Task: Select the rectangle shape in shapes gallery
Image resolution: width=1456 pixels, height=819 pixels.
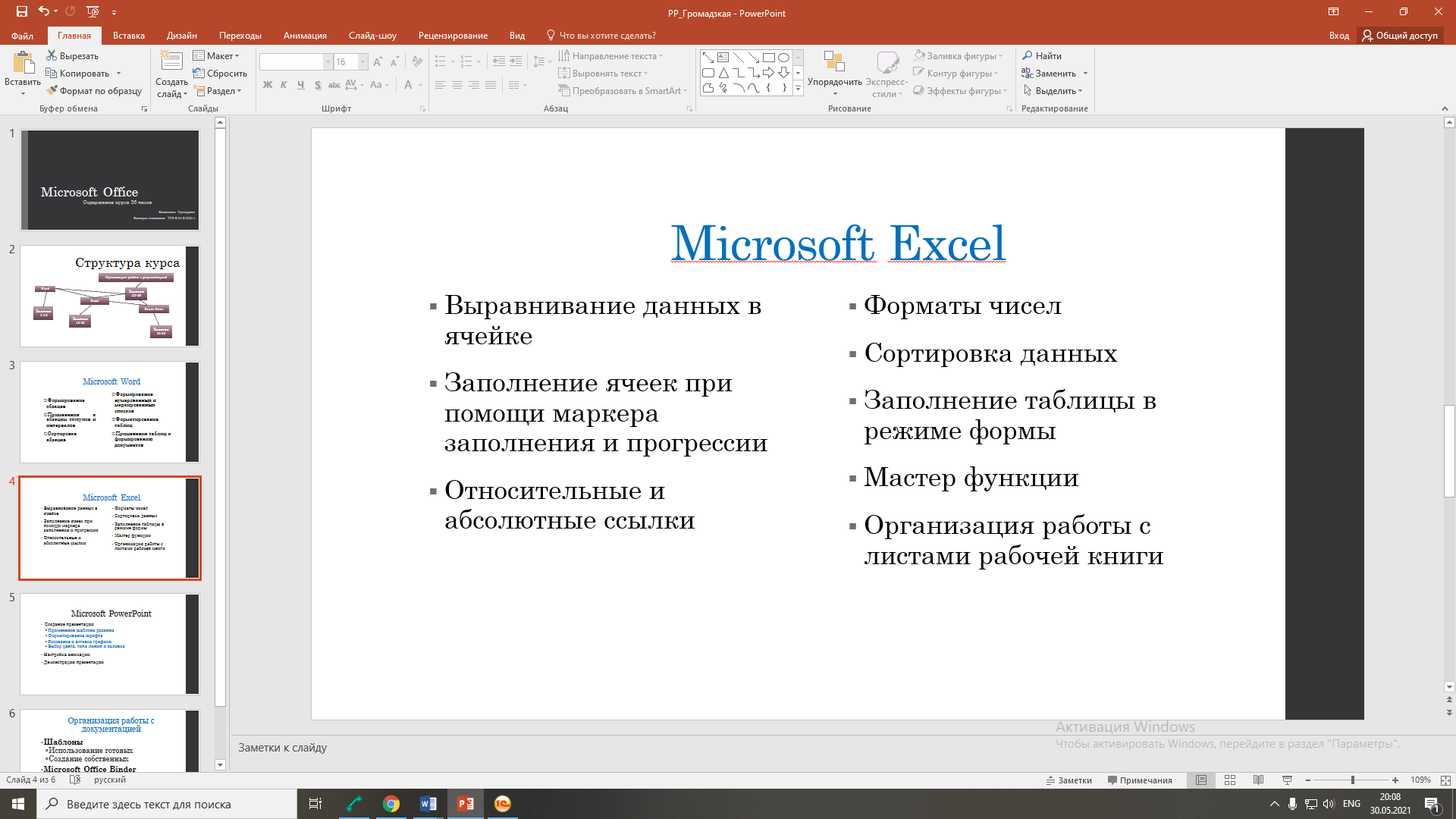Action: [768, 58]
